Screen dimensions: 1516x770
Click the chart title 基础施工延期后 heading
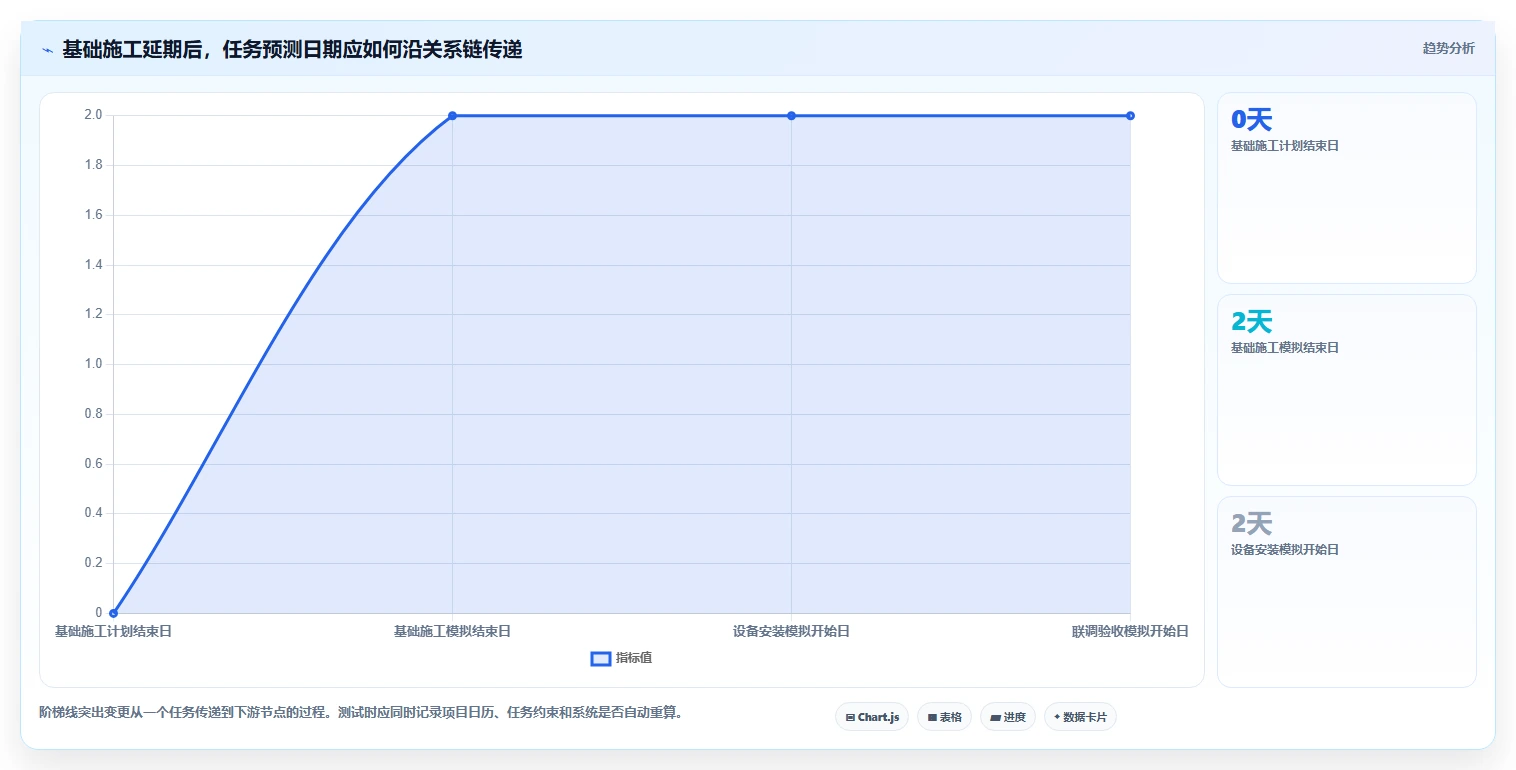[x=292, y=49]
